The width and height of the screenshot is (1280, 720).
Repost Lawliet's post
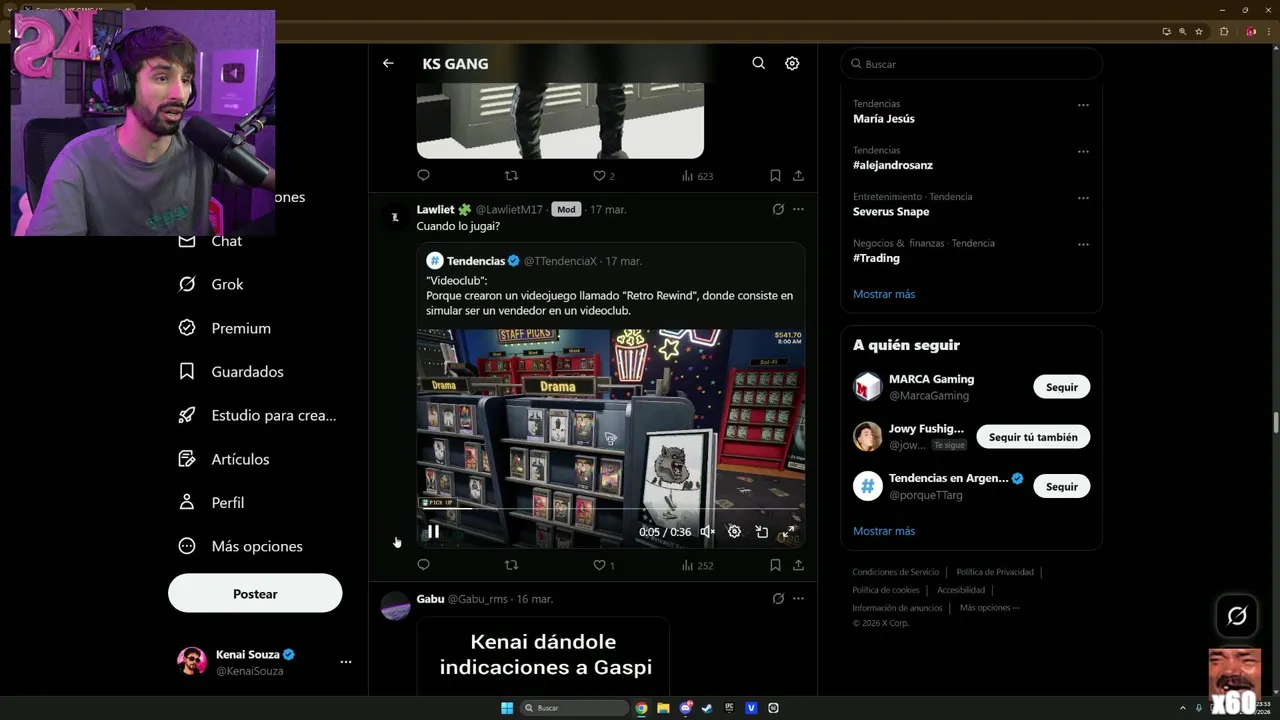pos(511,565)
